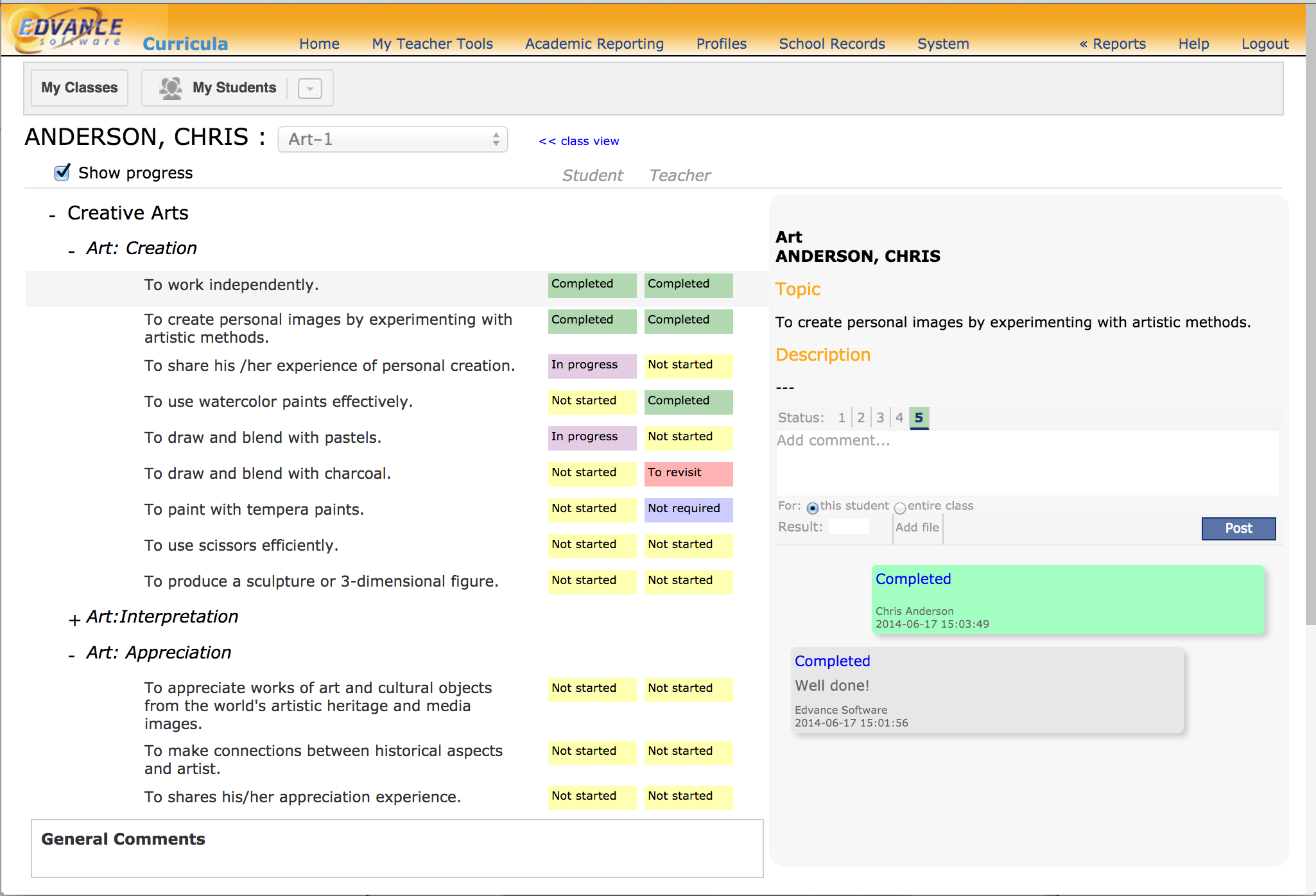Open the Profiles menu
The width and height of the screenshot is (1316, 896).
click(722, 44)
